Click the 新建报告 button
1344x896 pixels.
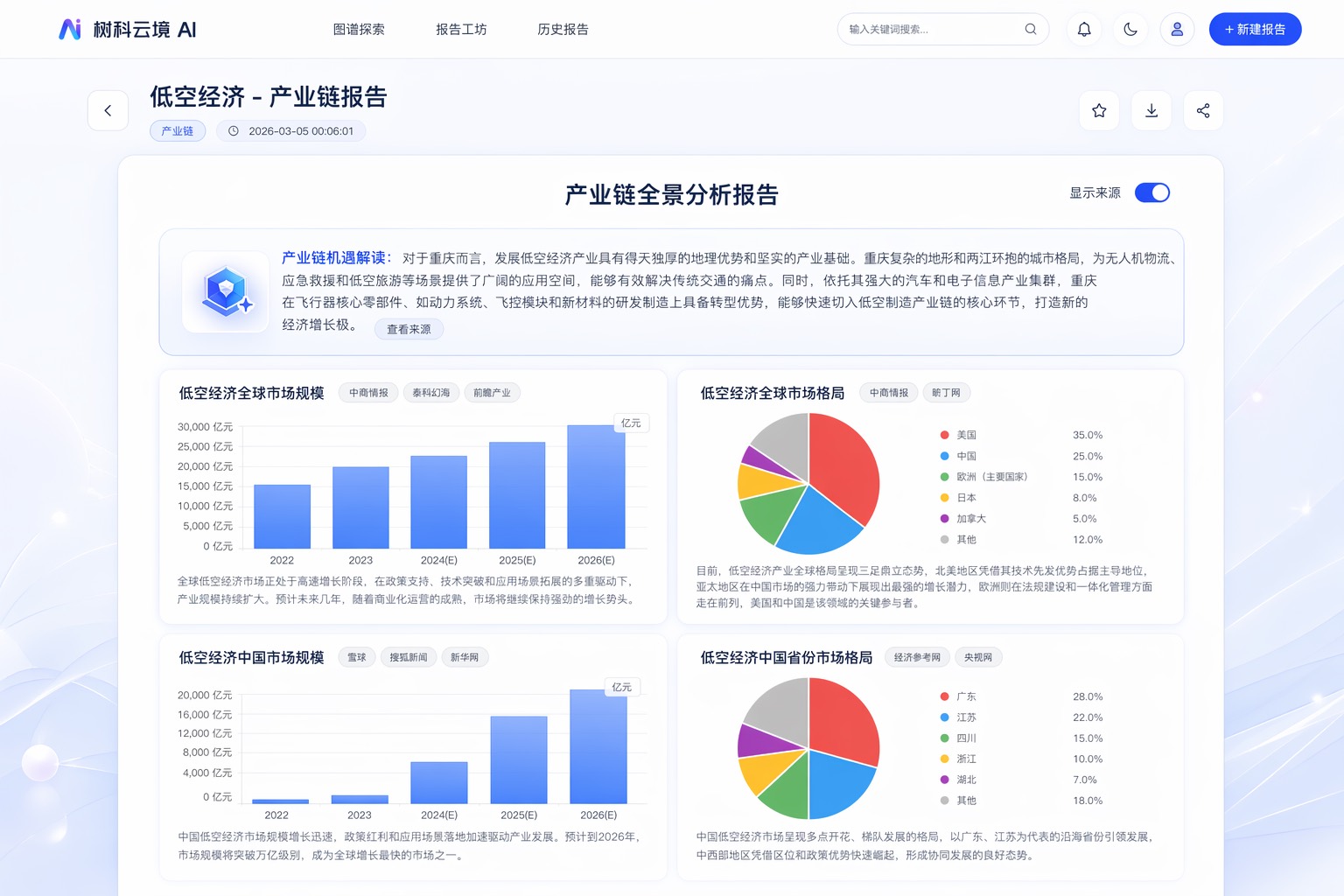[x=1255, y=29]
